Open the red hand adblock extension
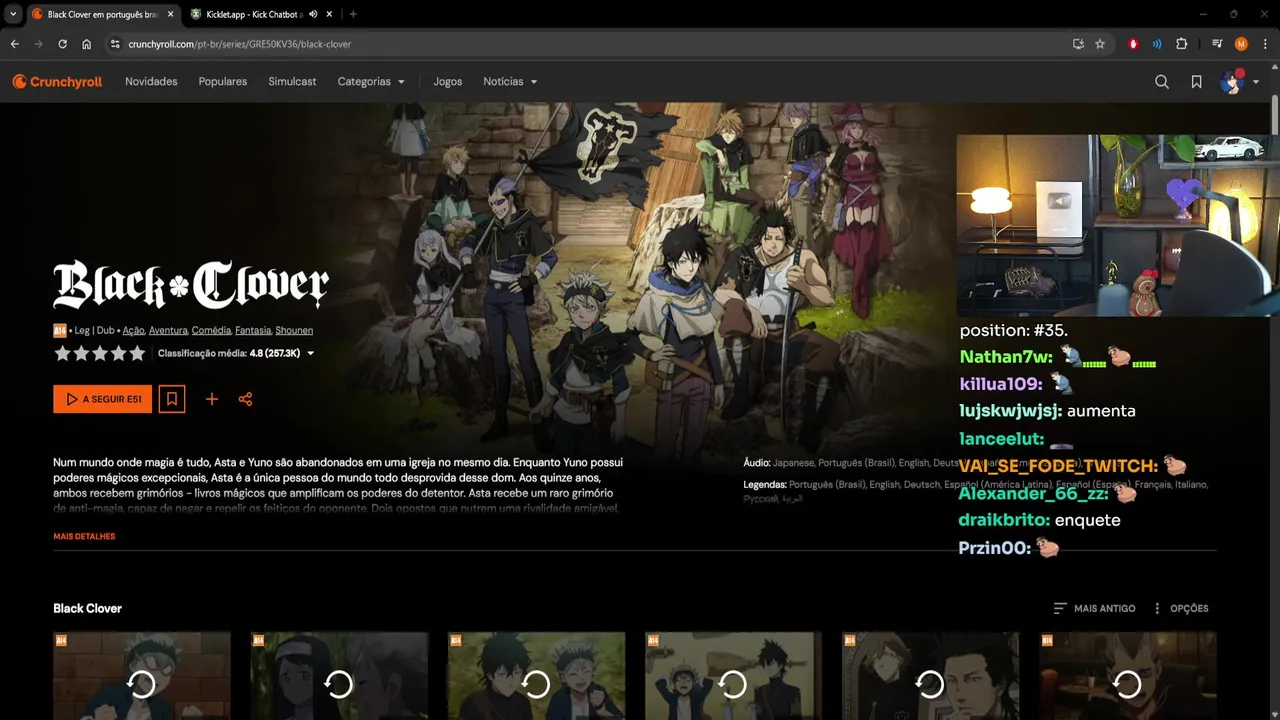Image resolution: width=1280 pixels, height=720 pixels. tap(1133, 44)
